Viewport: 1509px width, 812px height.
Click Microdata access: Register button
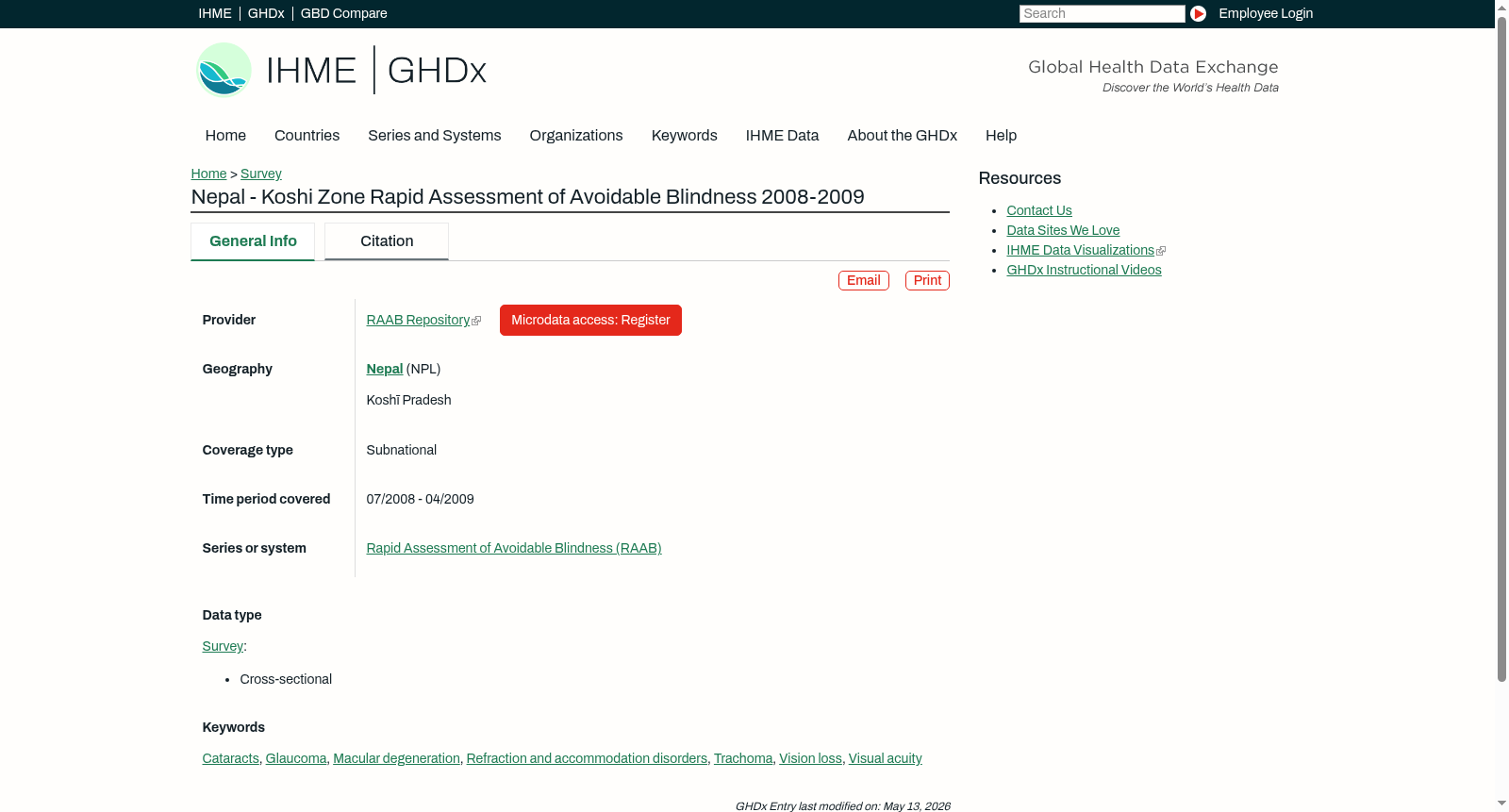click(x=590, y=320)
